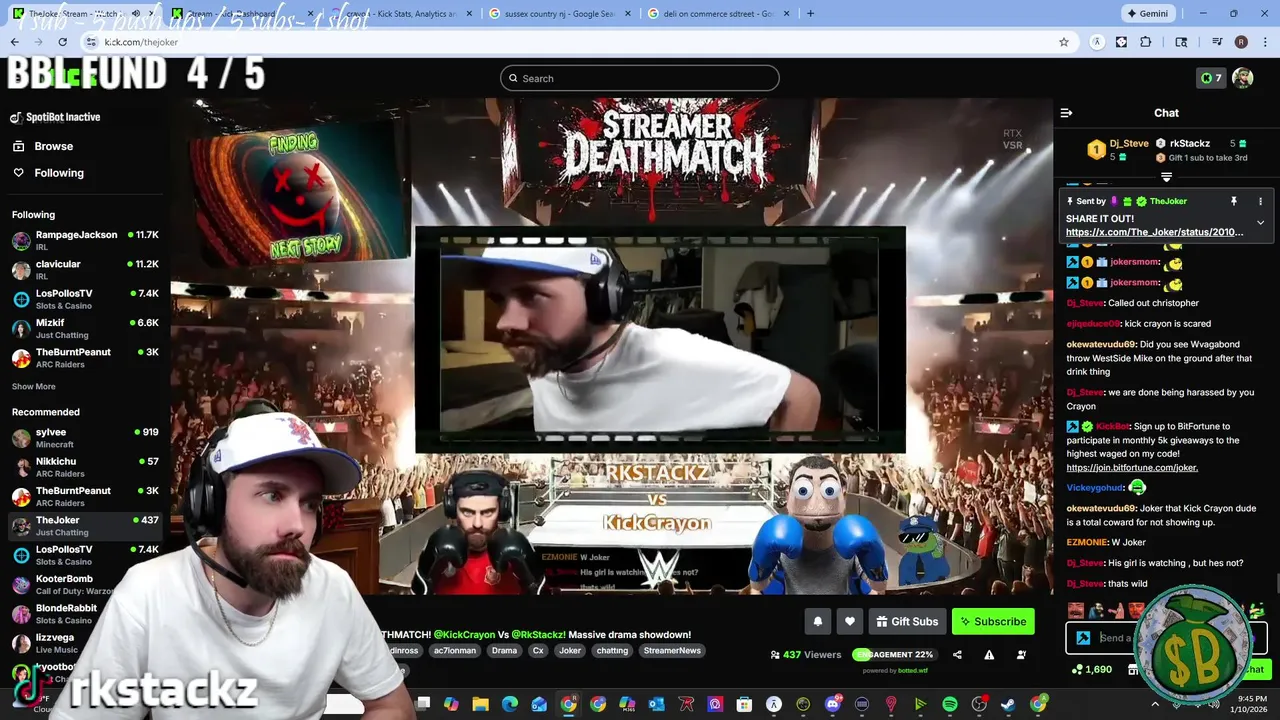Click the Gift Subs button
Screen dimensions: 1280x720
tap(907, 621)
